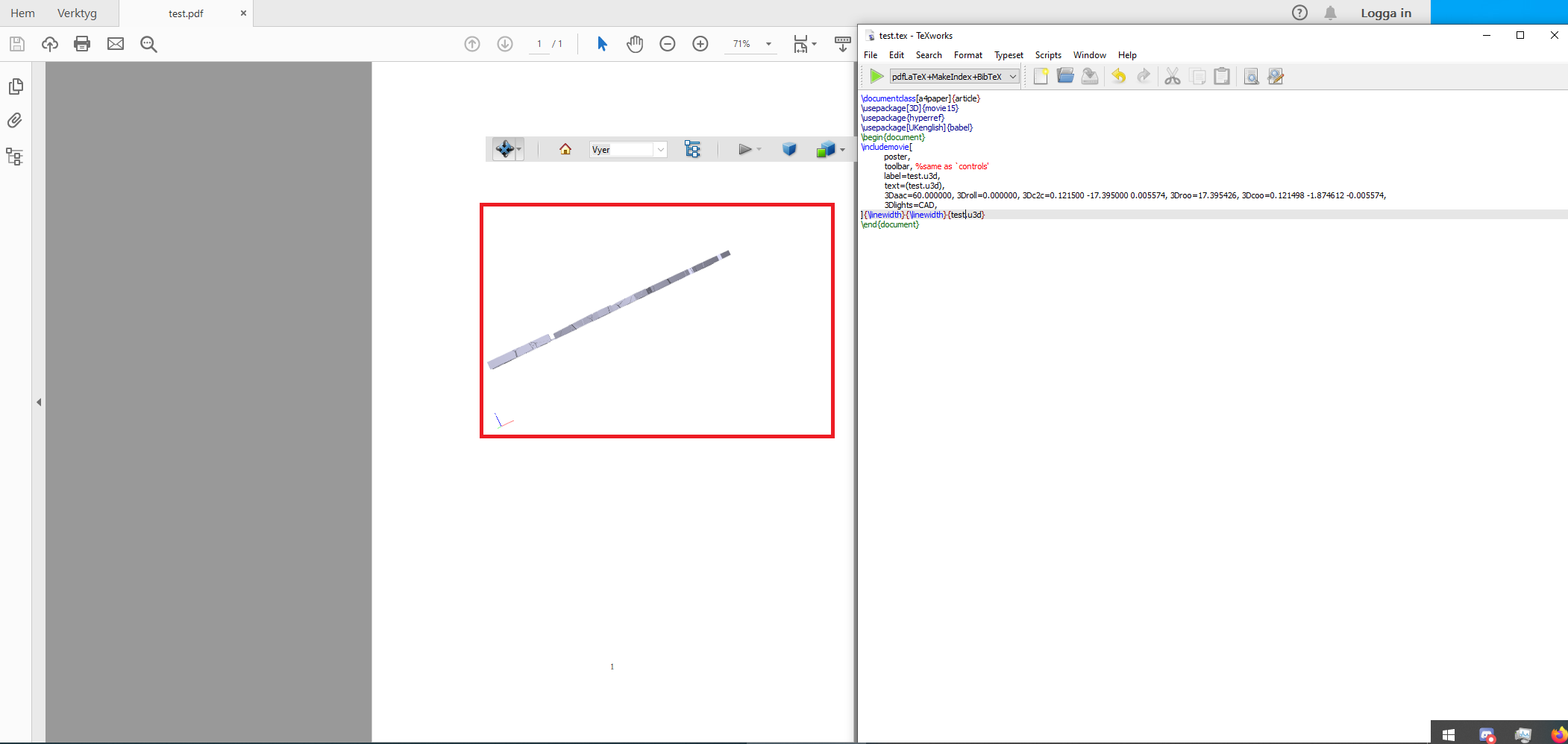Open pdfLaTeX+MakeIndex+BibTeX engine dropdown
Image resolution: width=1568 pixels, height=744 pixels.
[x=954, y=76]
